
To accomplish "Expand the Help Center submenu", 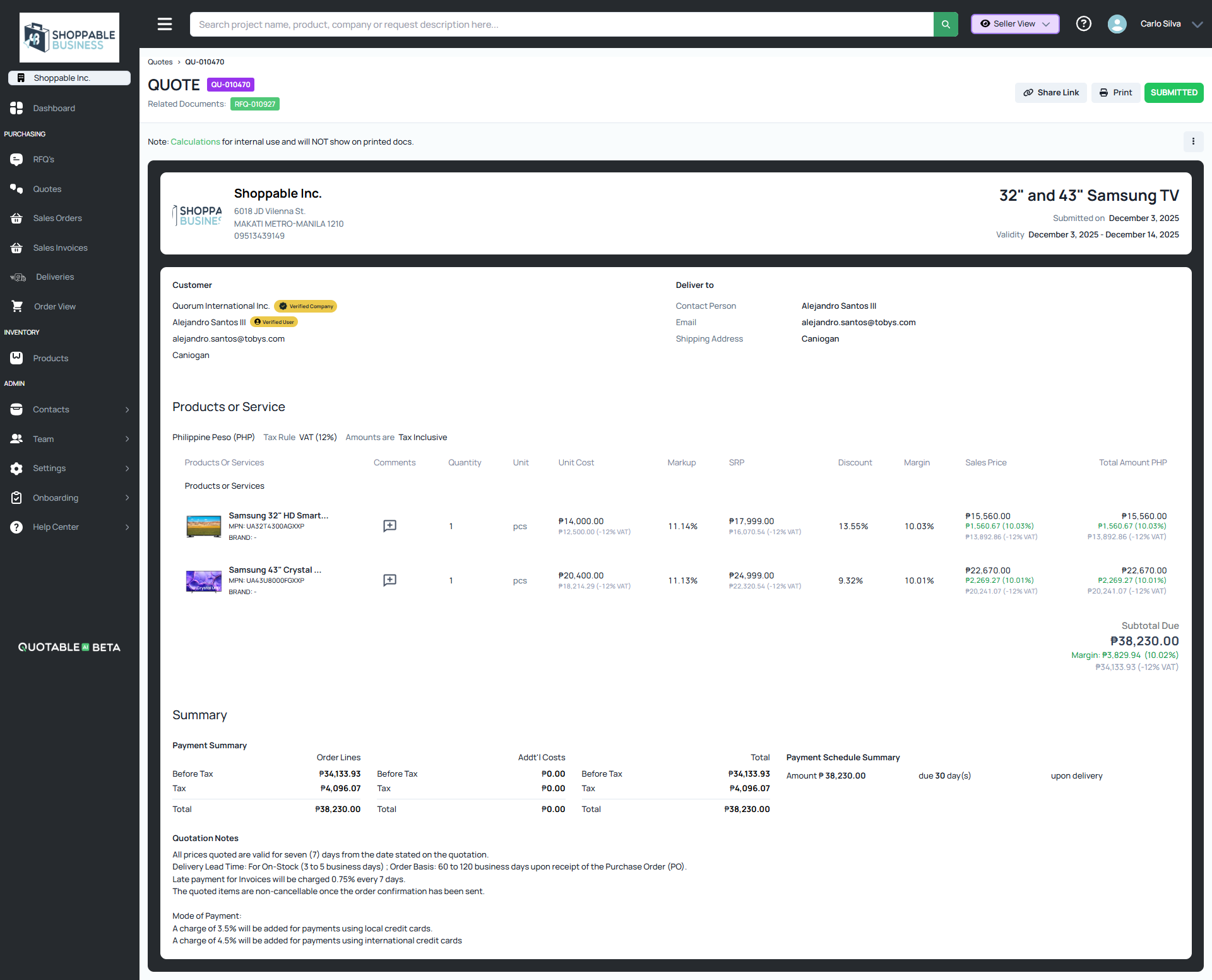I will [x=127, y=527].
